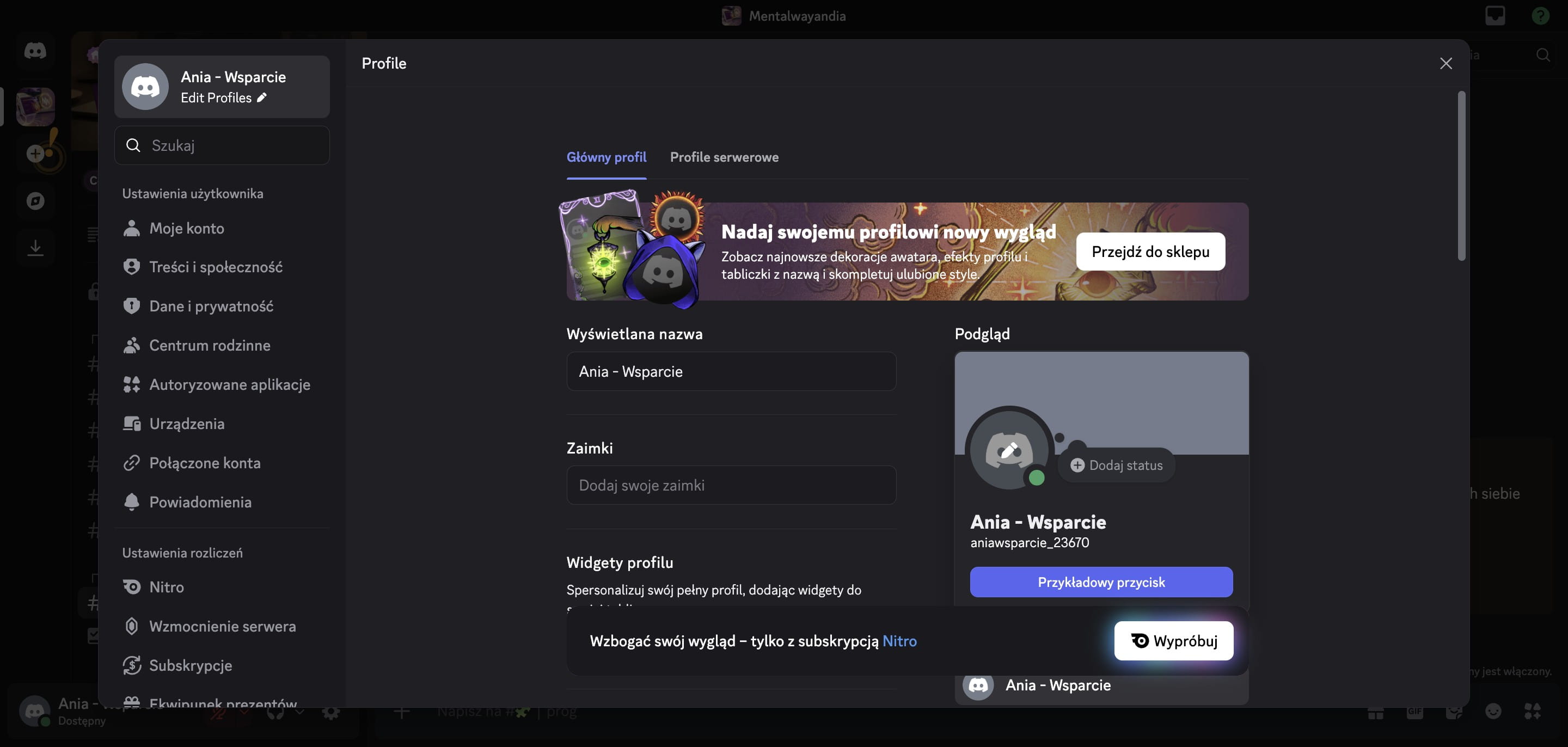Open Discord direct messages home icon
The width and height of the screenshot is (1568, 747).
pos(35,51)
